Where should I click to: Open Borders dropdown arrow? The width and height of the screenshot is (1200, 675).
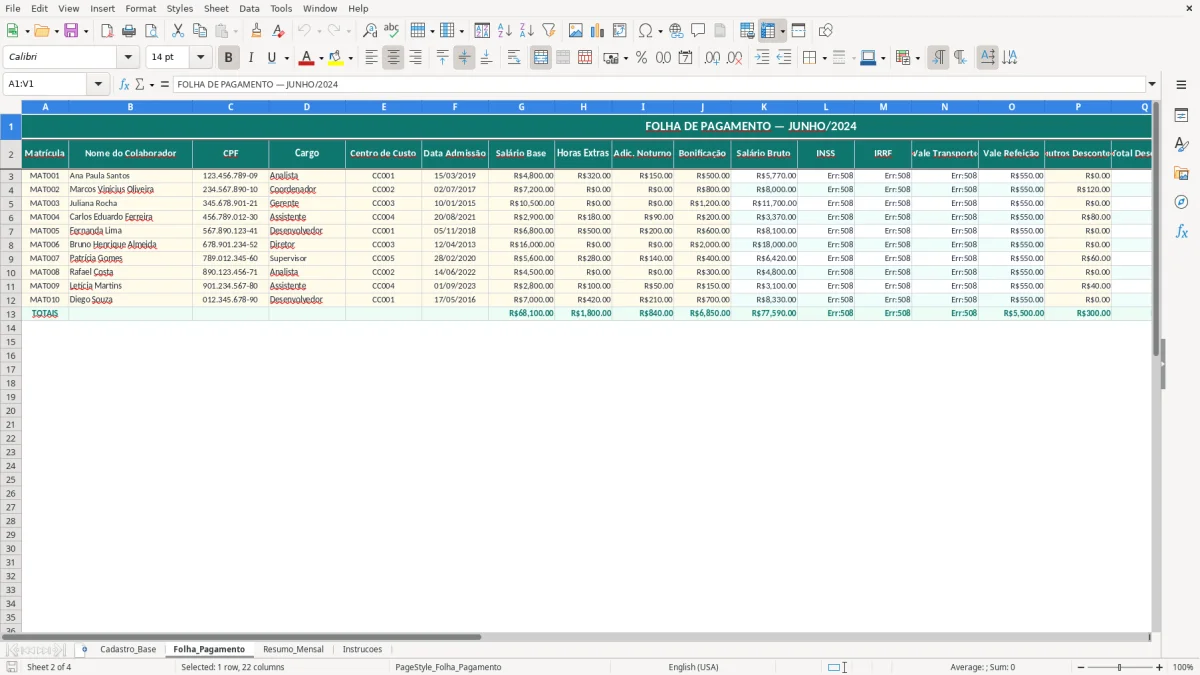(x=823, y=58)
